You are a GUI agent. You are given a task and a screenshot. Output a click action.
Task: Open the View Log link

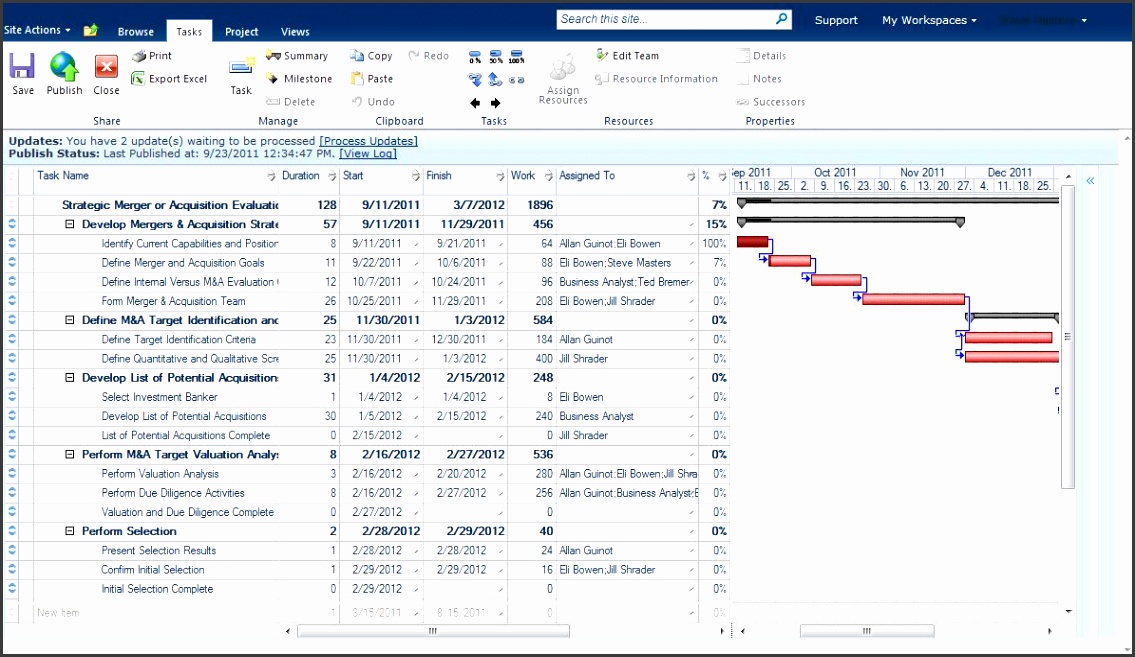[x=368, y=153]
